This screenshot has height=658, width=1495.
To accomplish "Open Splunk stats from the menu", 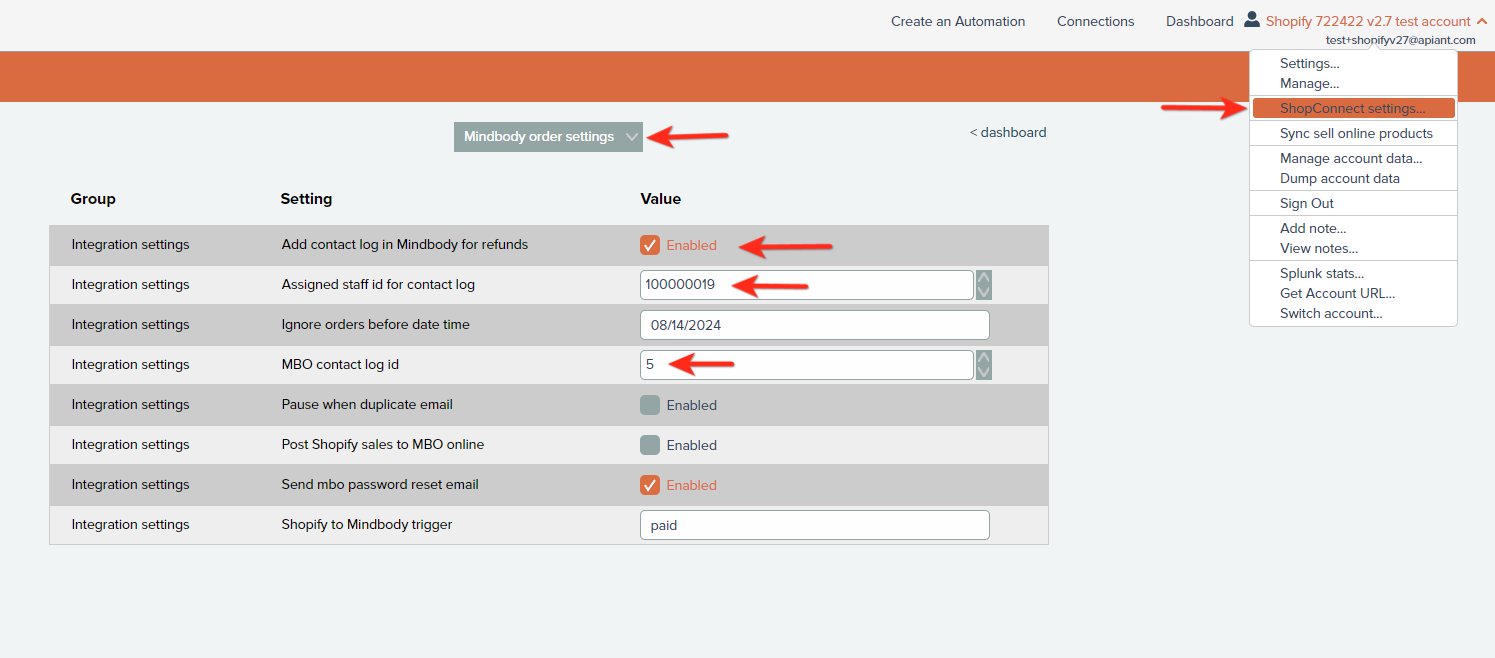I will point(1321,273).
